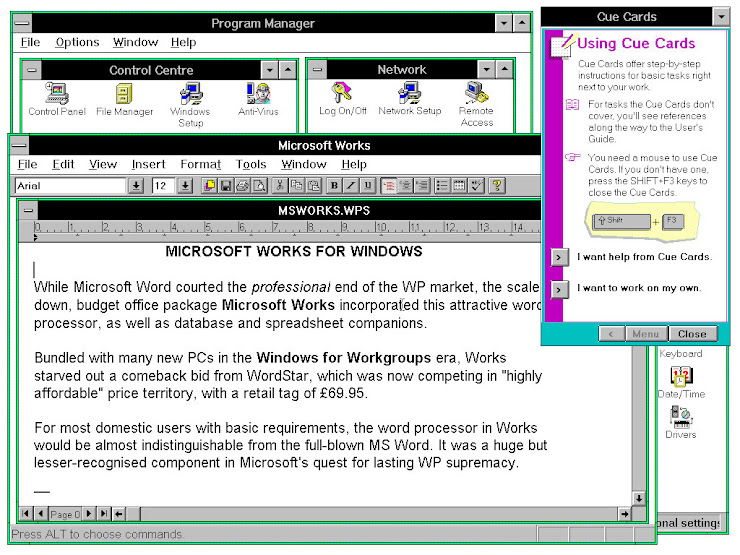The height and width of the screenshot is (555, 740).
Task: Open MSWORKS.WPS document control menu box
Action: point(28,210)
